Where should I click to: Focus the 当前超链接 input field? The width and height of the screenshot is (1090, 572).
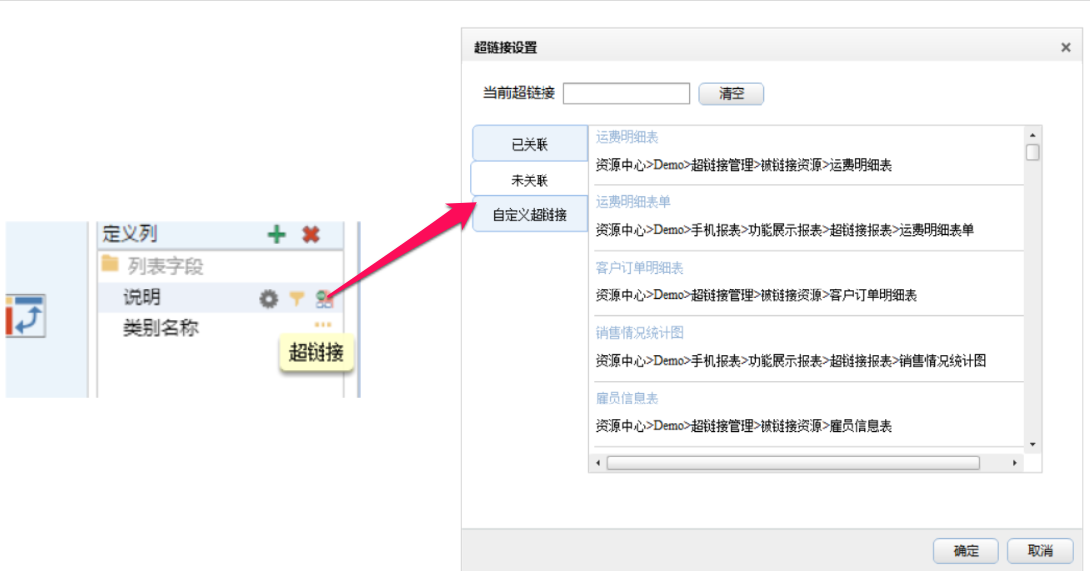tap(626, 93)
